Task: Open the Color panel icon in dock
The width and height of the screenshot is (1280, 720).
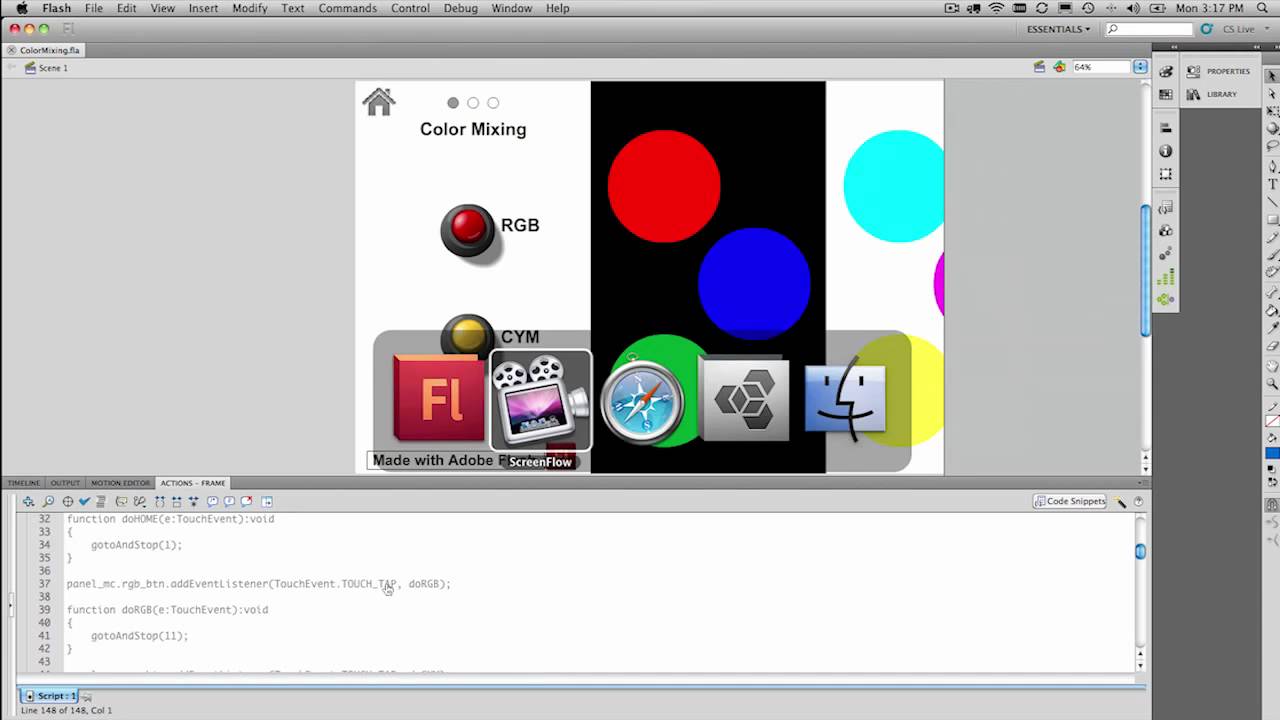Action: [x=1166, y=72]
